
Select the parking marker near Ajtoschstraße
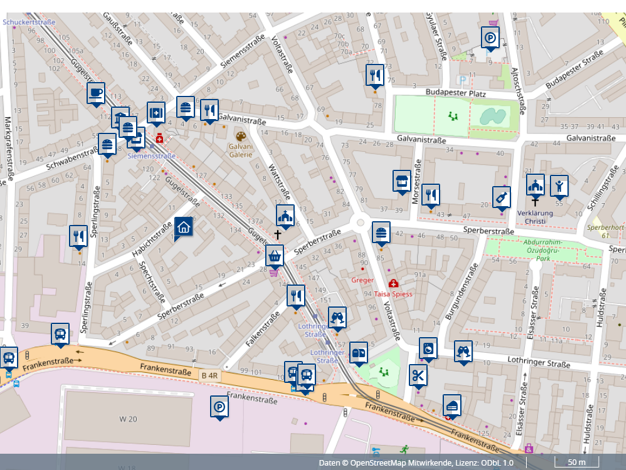490,39
